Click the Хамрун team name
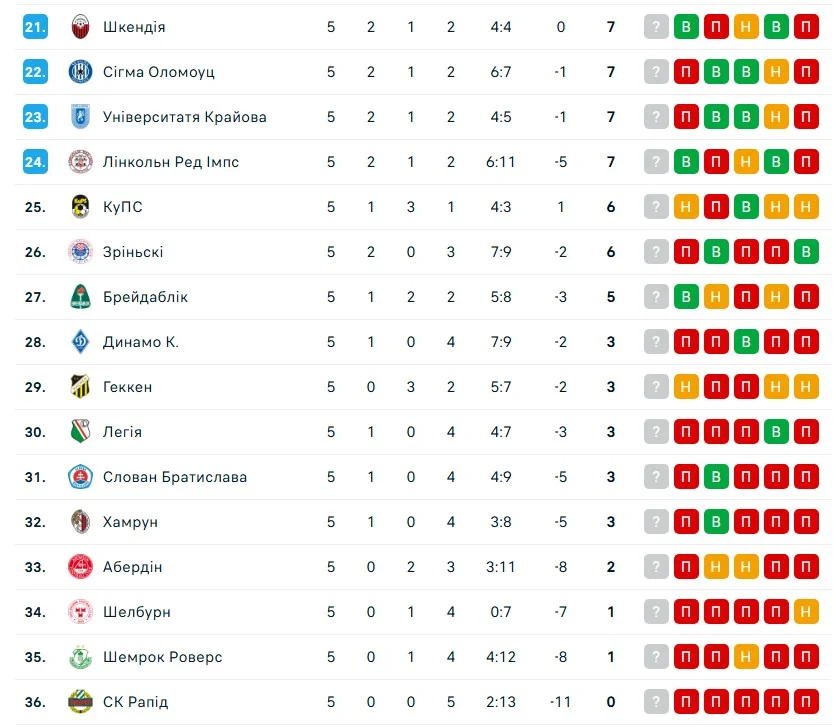The image size is (834, 727). [130, 522]
